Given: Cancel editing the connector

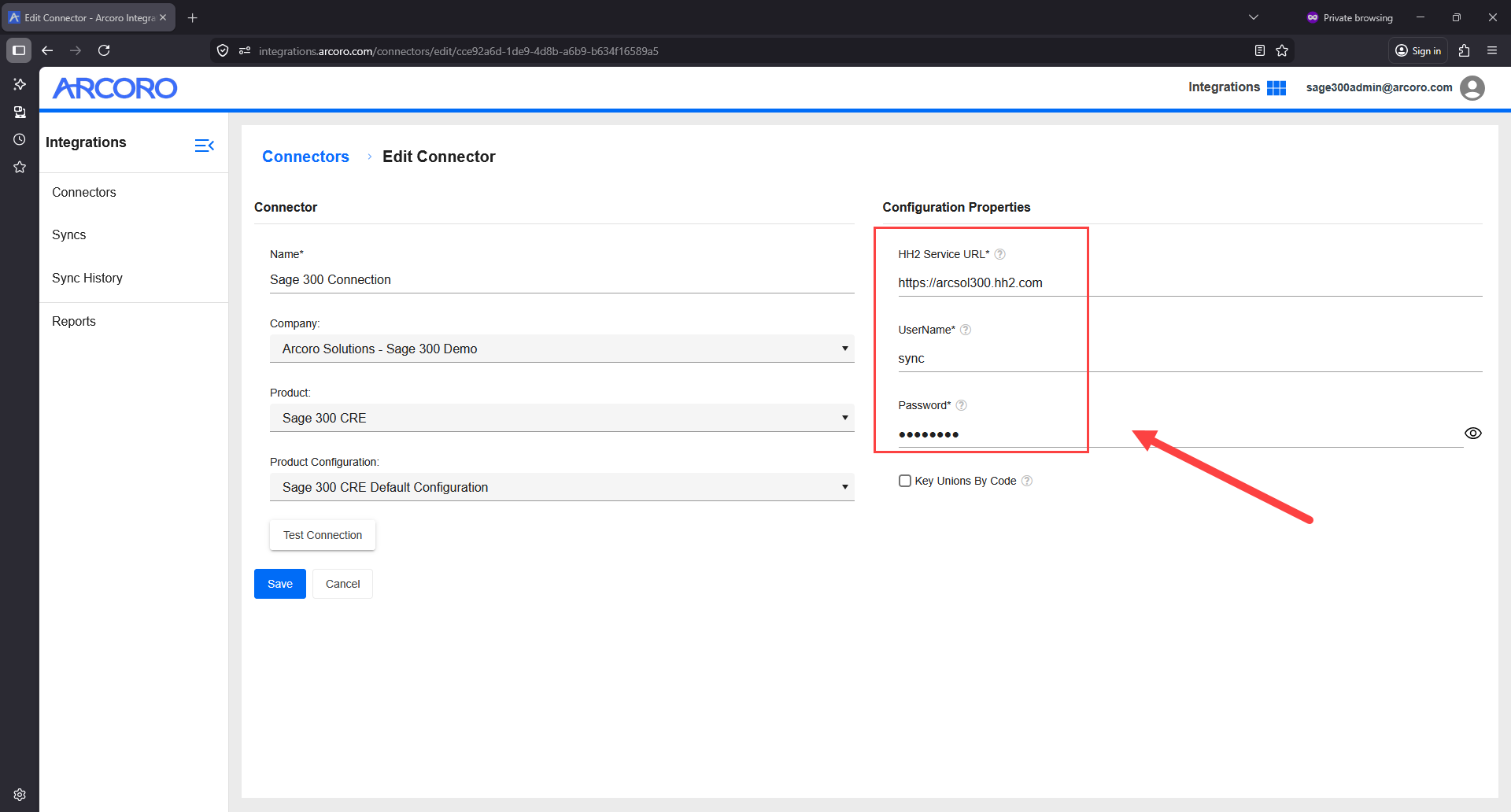Looking at the screenshot, I should (343, 584).
